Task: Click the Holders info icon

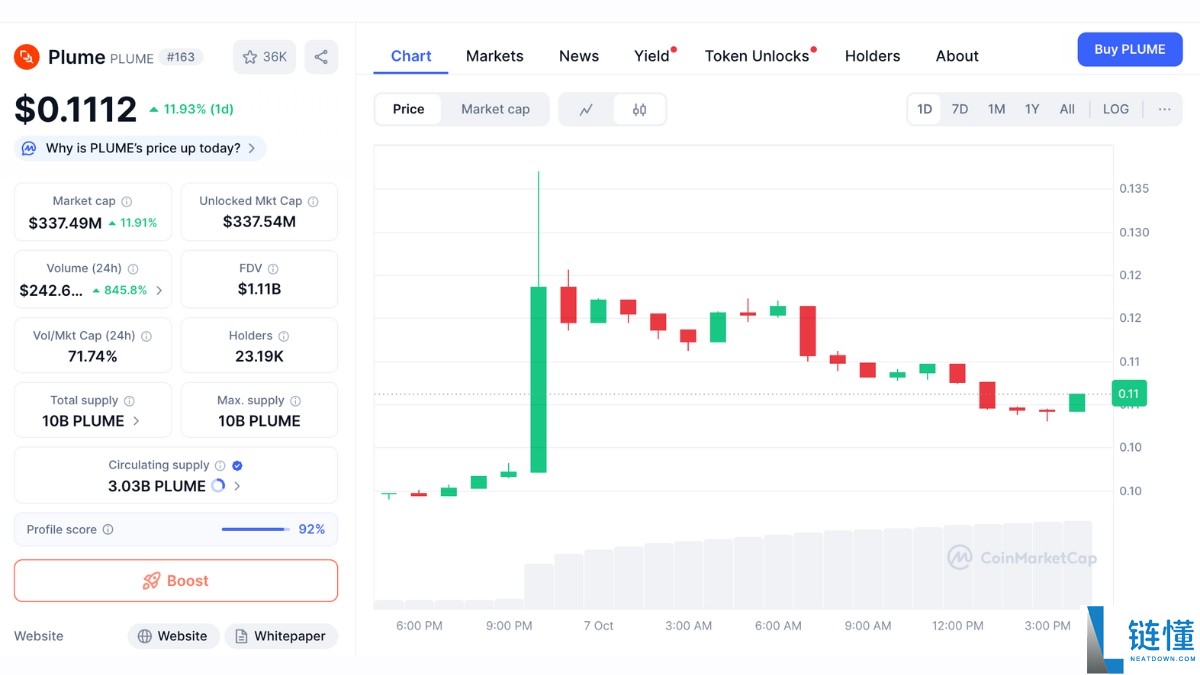Action: pyautogui.click(x=284, y=337)
